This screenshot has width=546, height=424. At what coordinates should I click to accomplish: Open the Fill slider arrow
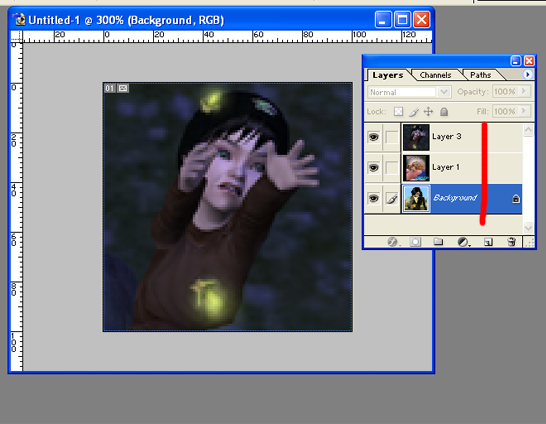click(x=524, y=111)
